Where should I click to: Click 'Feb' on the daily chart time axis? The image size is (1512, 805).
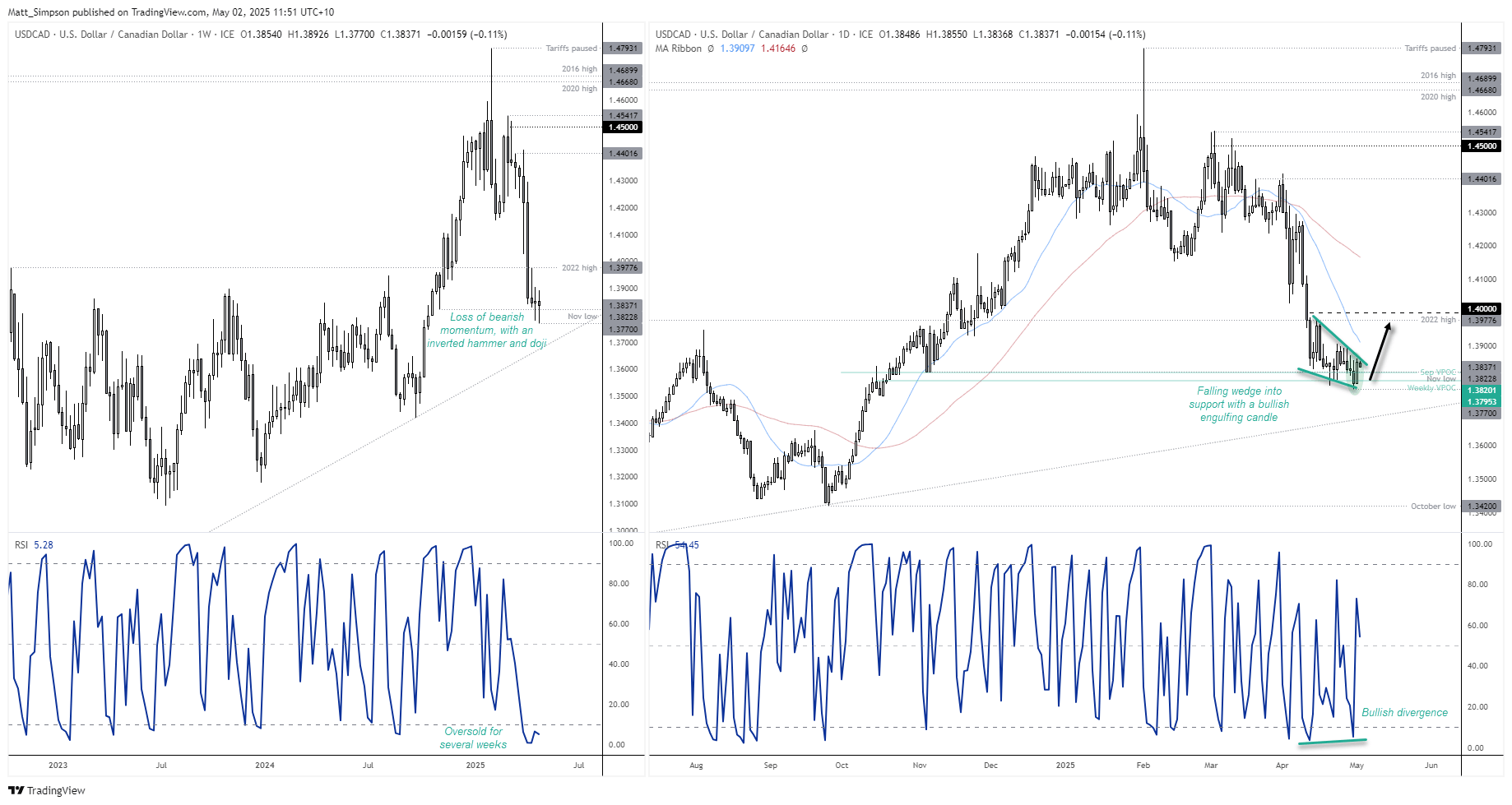point(1143,766)
